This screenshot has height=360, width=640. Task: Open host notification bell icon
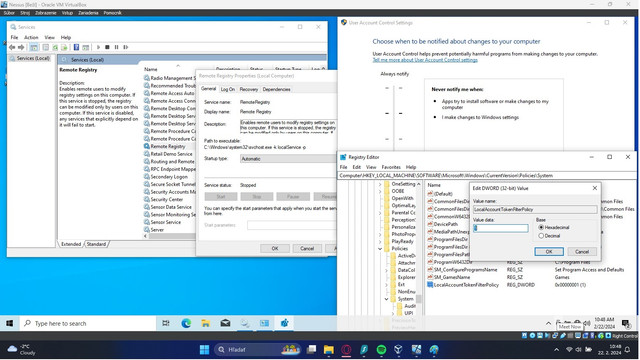point(627,349)
